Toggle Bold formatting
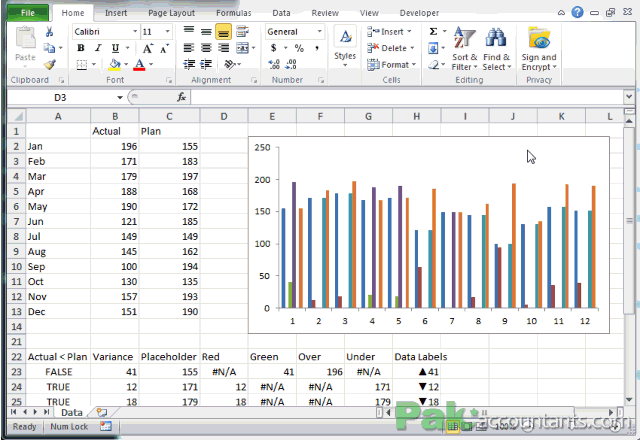The width and height of the screenshot is (640, 440). pos(81,48)
